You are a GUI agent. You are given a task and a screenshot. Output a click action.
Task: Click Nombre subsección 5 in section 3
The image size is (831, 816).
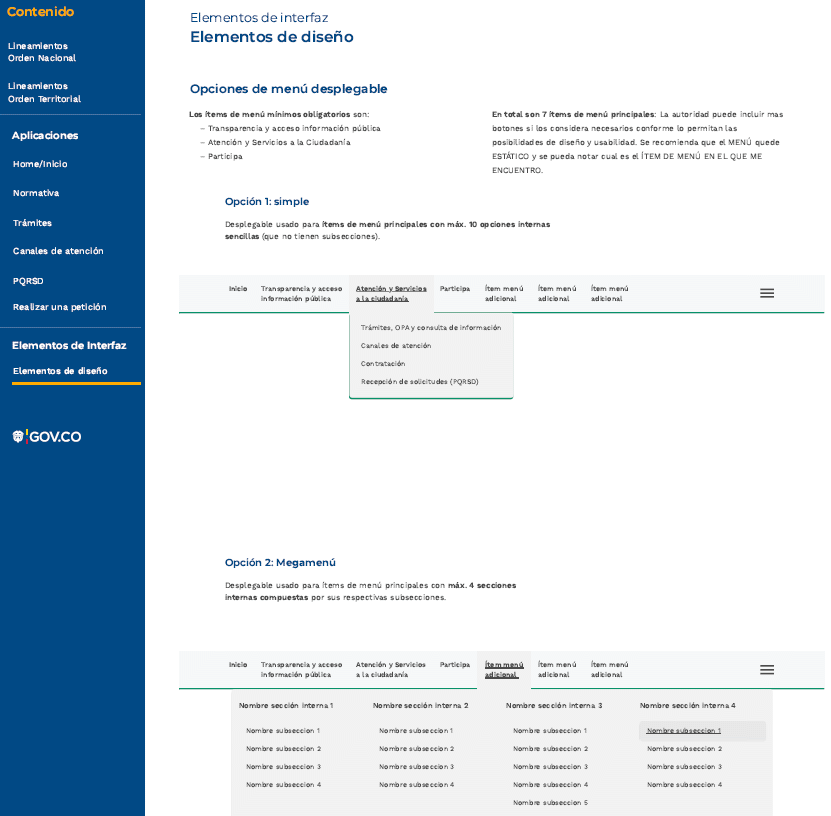pos(550,803)
